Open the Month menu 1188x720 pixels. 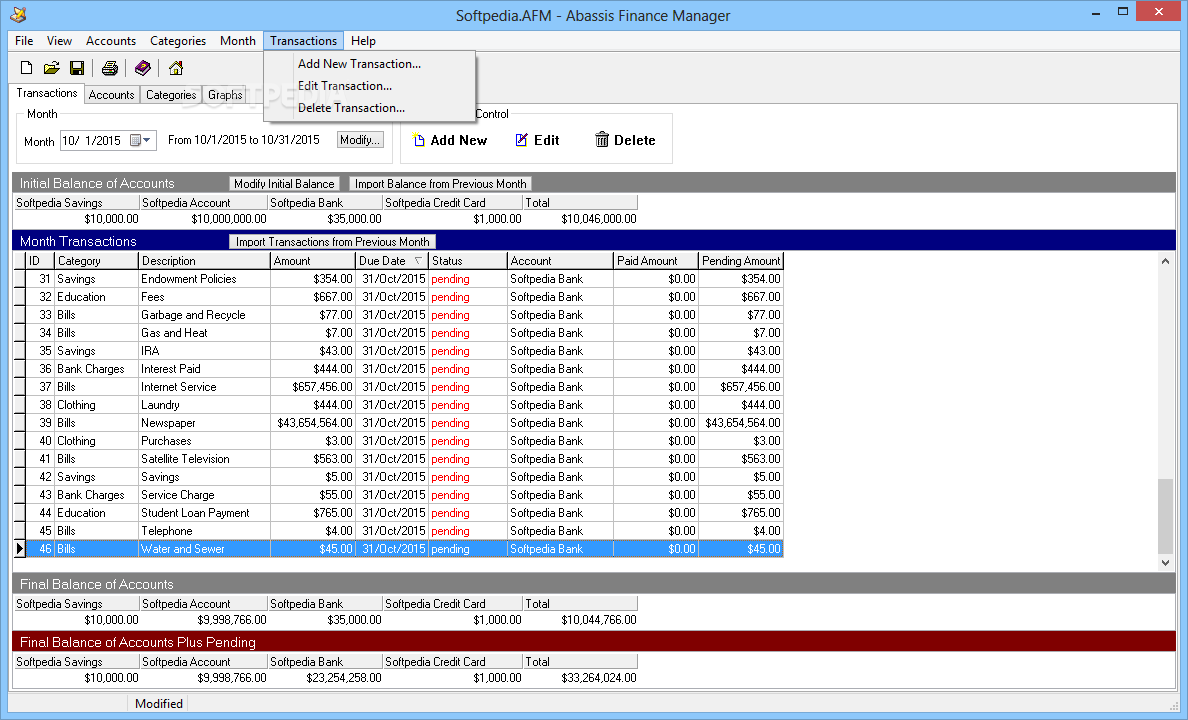[238, 41]
